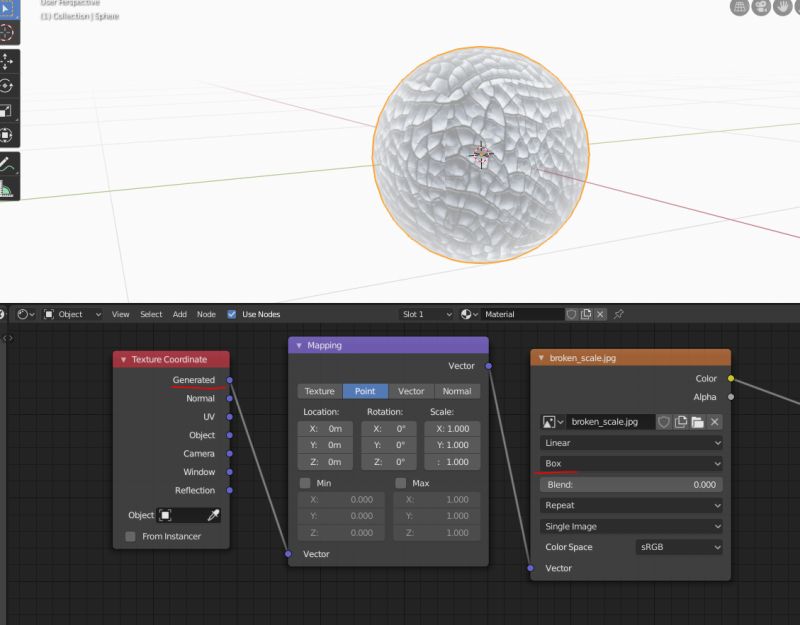The height and width of the screenshot is (625, 800).
Task: Click the Alpha output socket
Action: 731,397
